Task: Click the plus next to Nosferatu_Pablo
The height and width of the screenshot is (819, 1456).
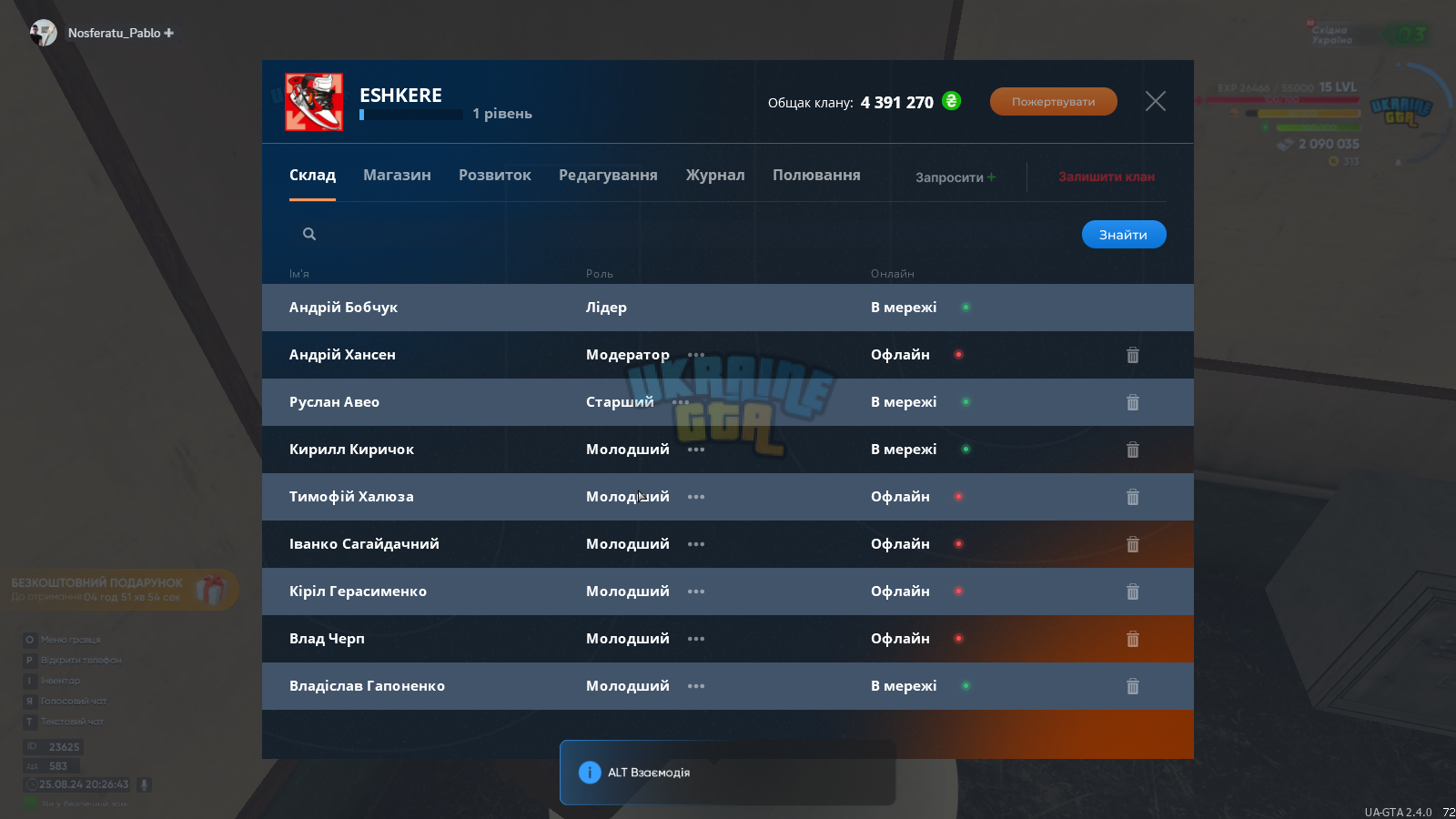Action: coord(169,33)
